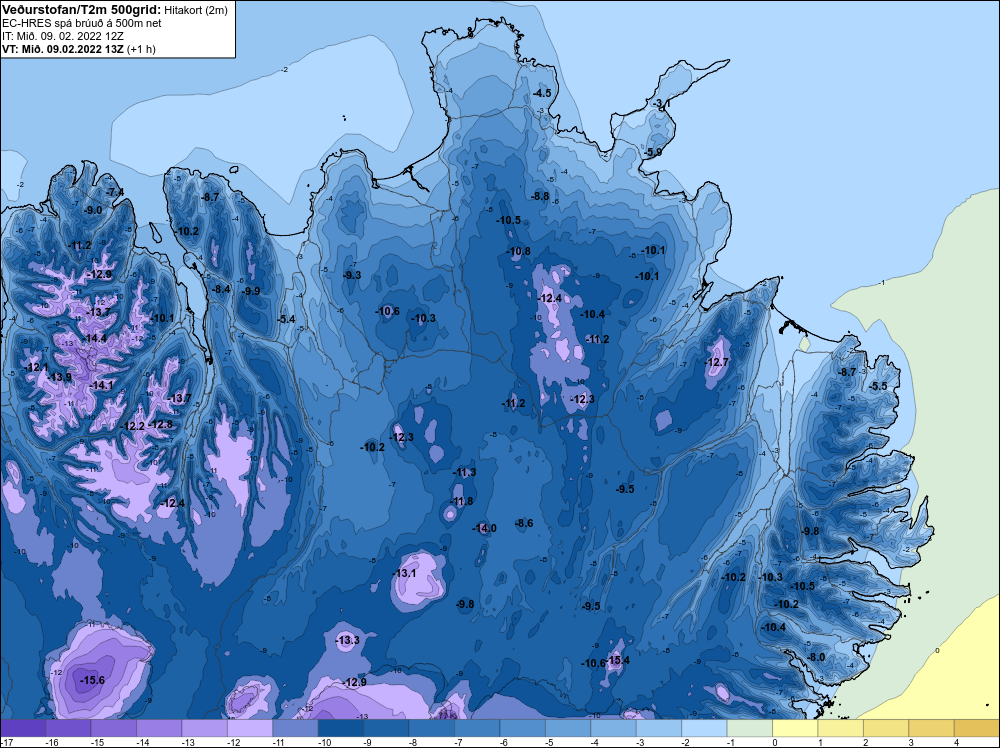Click the -15.4 temperature value
The image size is (1000, 748).
pyautogui.click(x=617, y=660)
